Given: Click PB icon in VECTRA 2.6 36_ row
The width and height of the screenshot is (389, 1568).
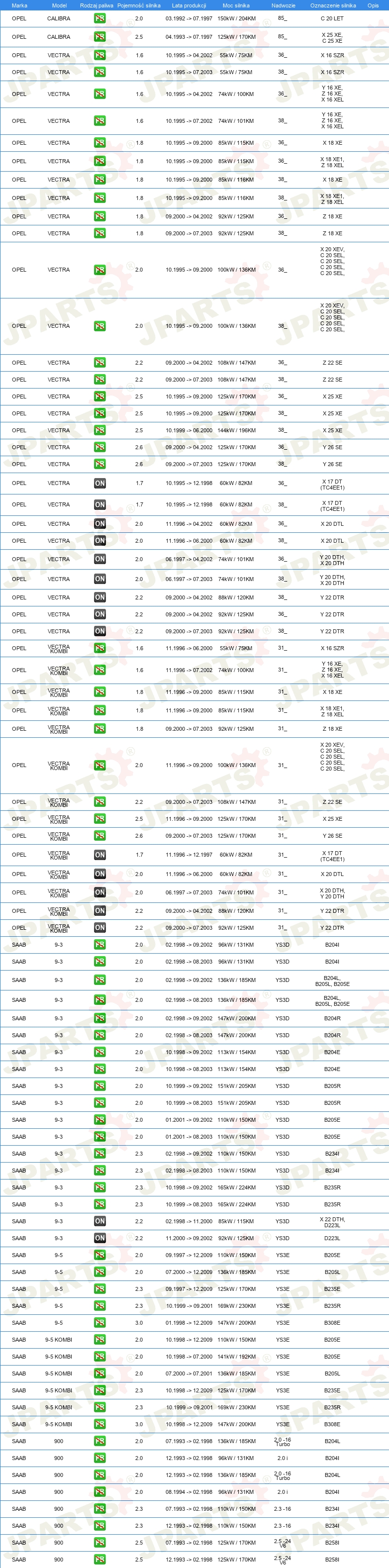Looking at the screenshot, I should pos(100,447).
